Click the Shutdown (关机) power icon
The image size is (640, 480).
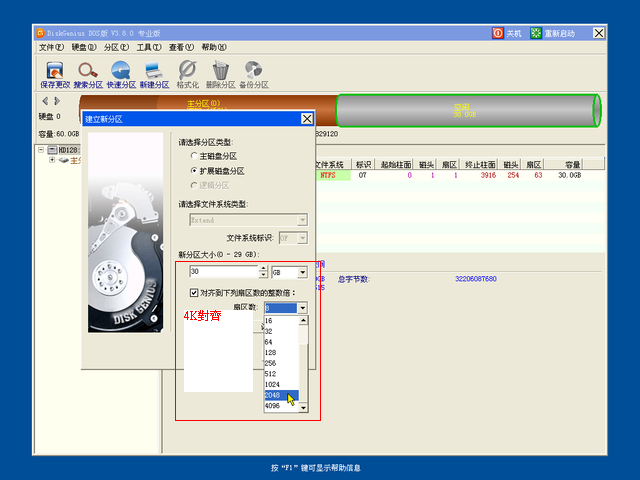498,33
